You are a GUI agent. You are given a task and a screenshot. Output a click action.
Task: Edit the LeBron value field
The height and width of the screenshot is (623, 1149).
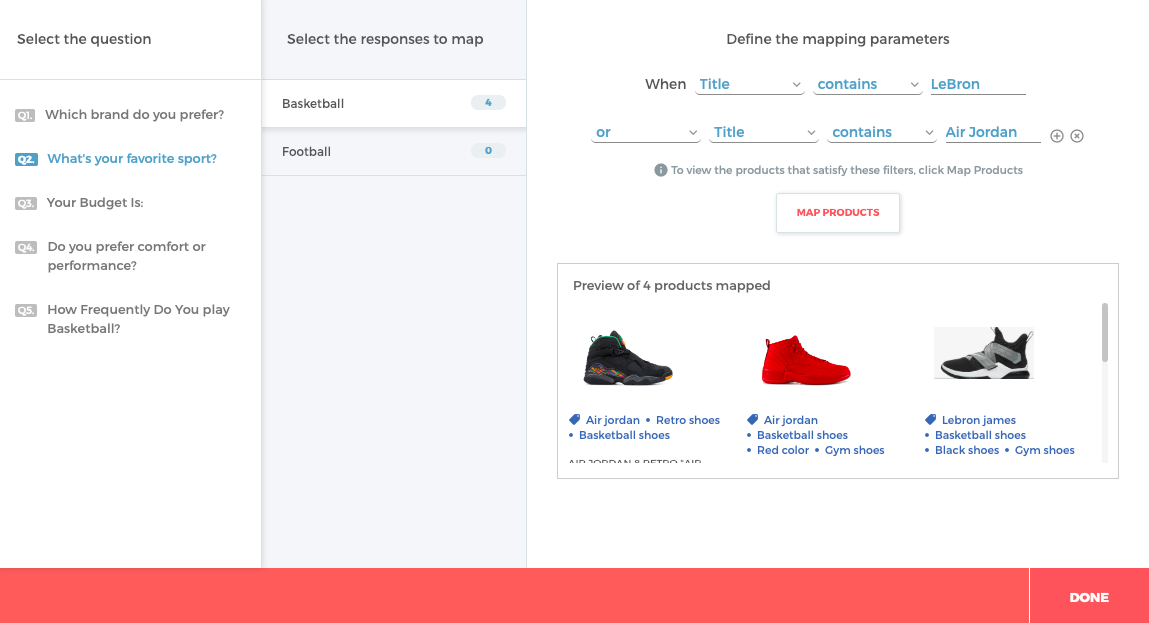point(978,84)
